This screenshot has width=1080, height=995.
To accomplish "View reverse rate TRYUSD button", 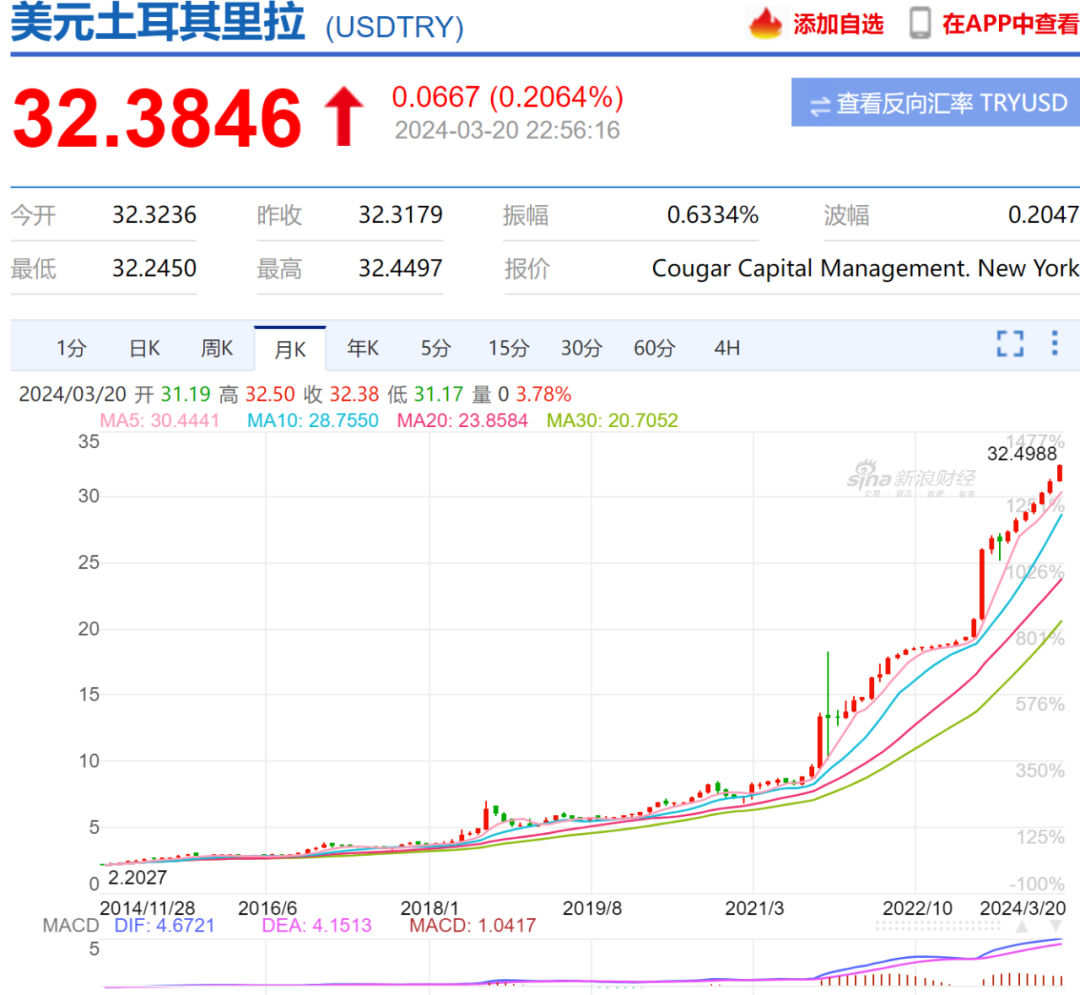I will [935, 102].
